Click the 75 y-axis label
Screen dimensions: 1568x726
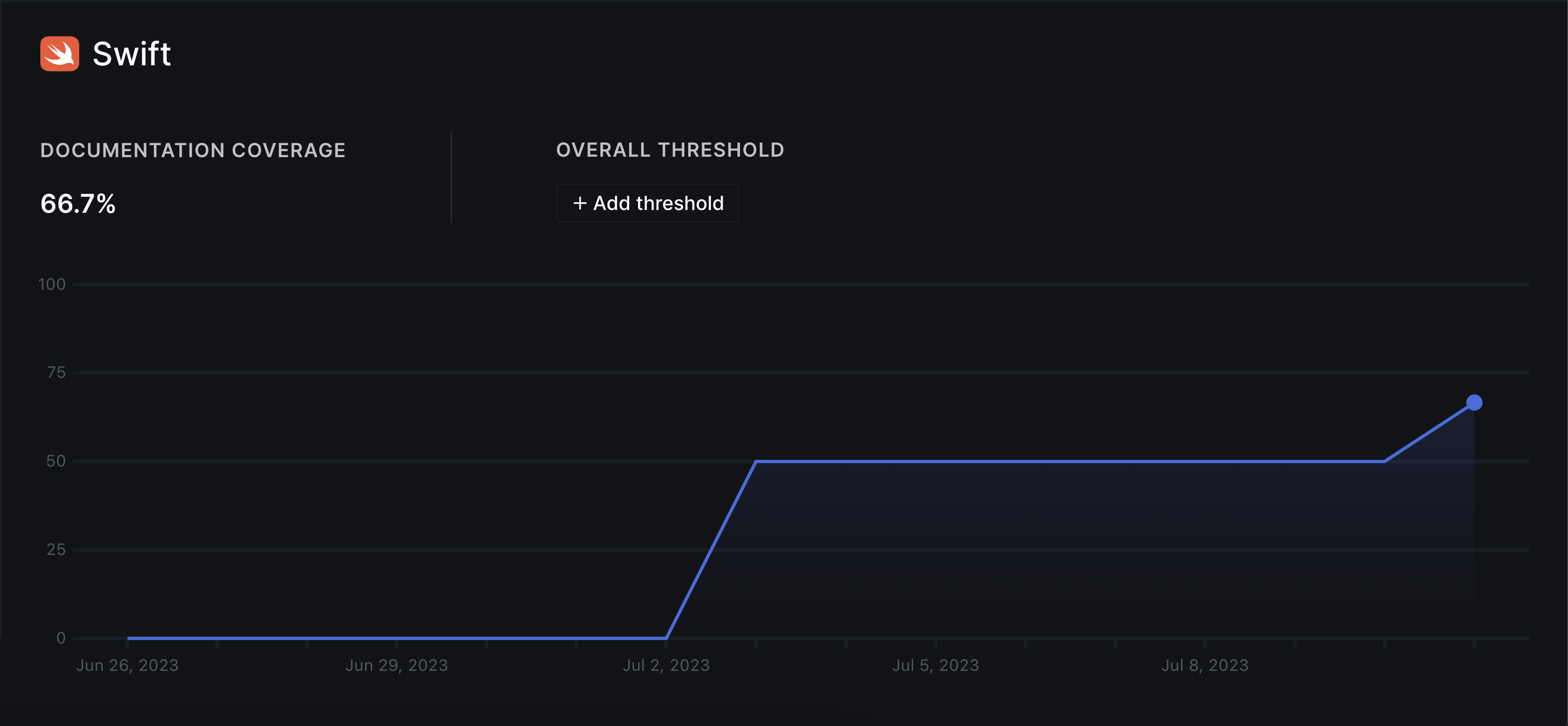pyautogui.click(x=56, y=373)
